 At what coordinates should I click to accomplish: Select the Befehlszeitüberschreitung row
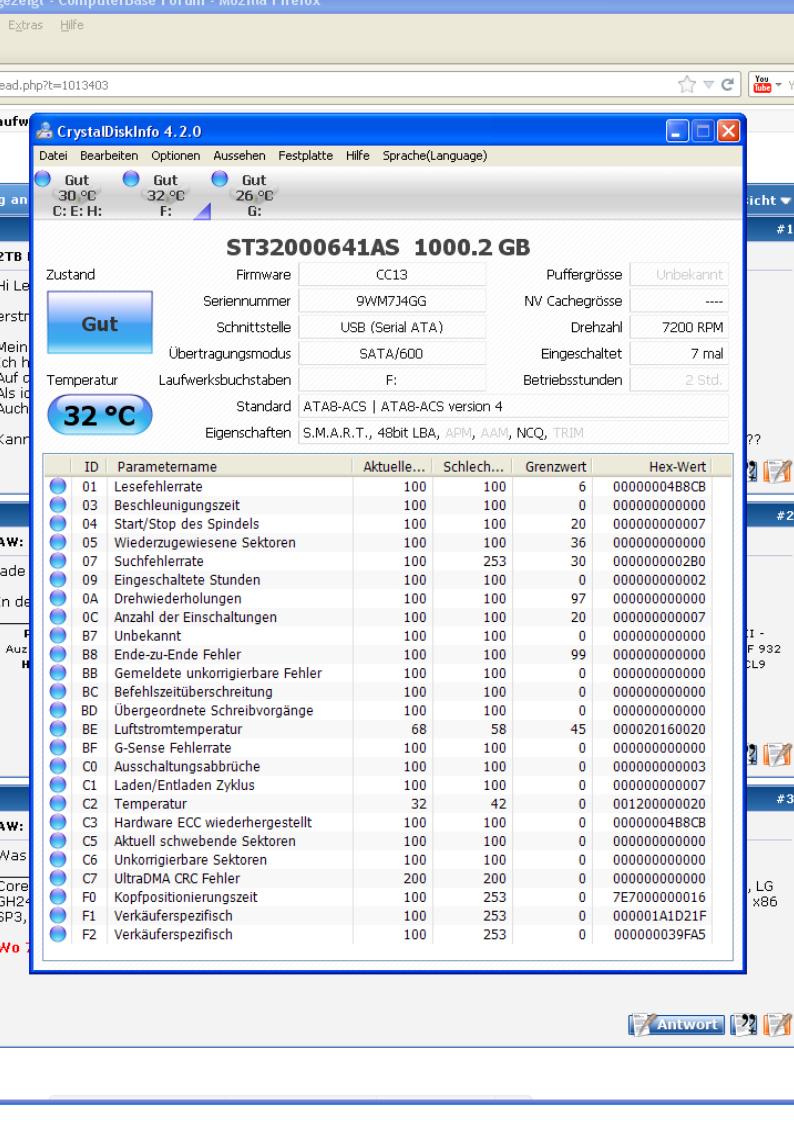(377, 691)
